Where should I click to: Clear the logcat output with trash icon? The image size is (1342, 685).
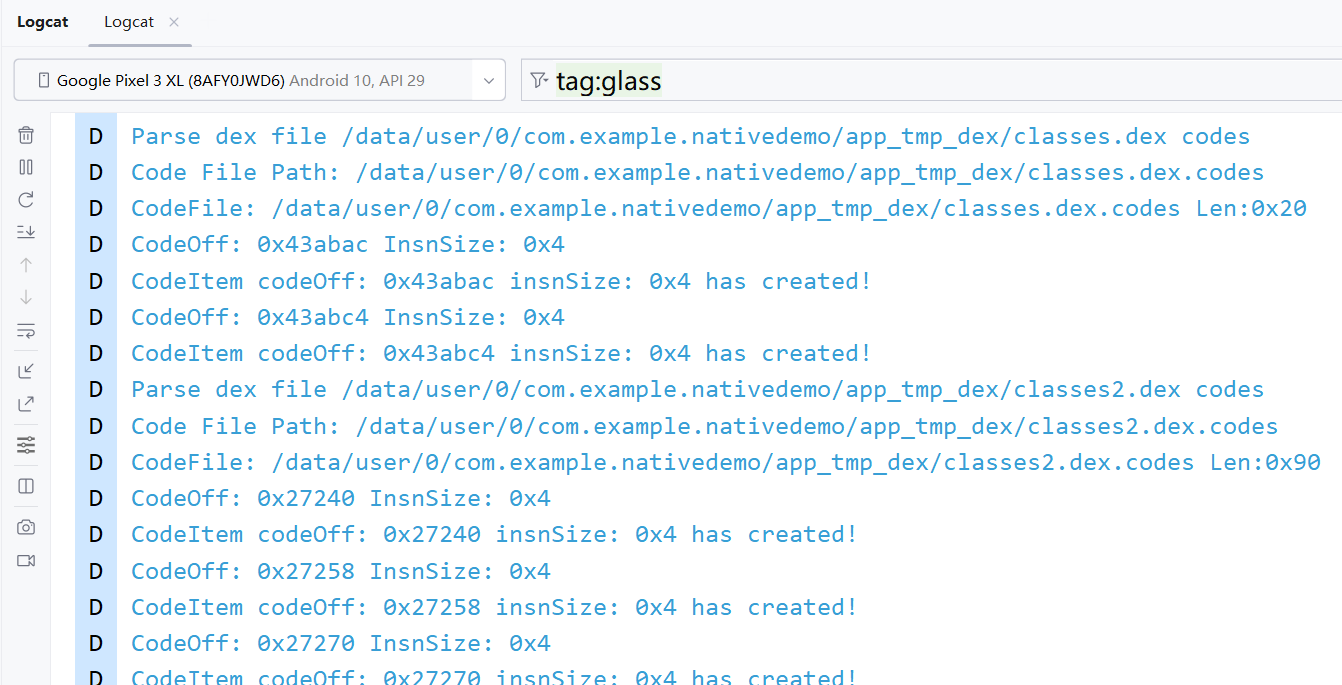click(x=26, y=135)
